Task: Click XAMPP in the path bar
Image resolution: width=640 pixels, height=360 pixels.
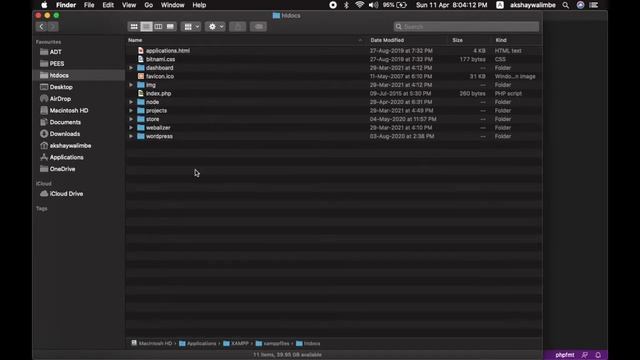Action: (x=236, y=343)
